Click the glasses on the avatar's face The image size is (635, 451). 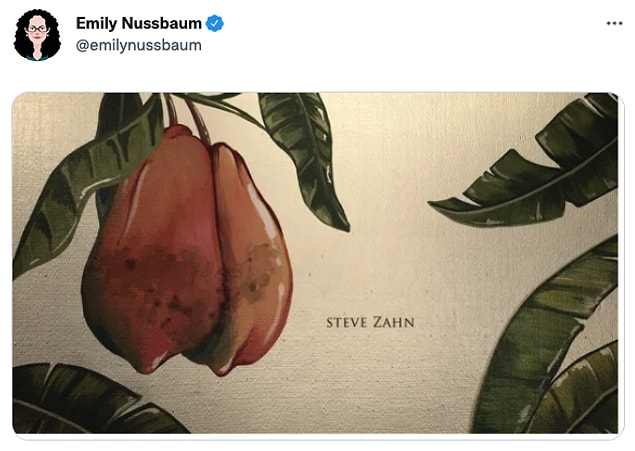(37, 29)
